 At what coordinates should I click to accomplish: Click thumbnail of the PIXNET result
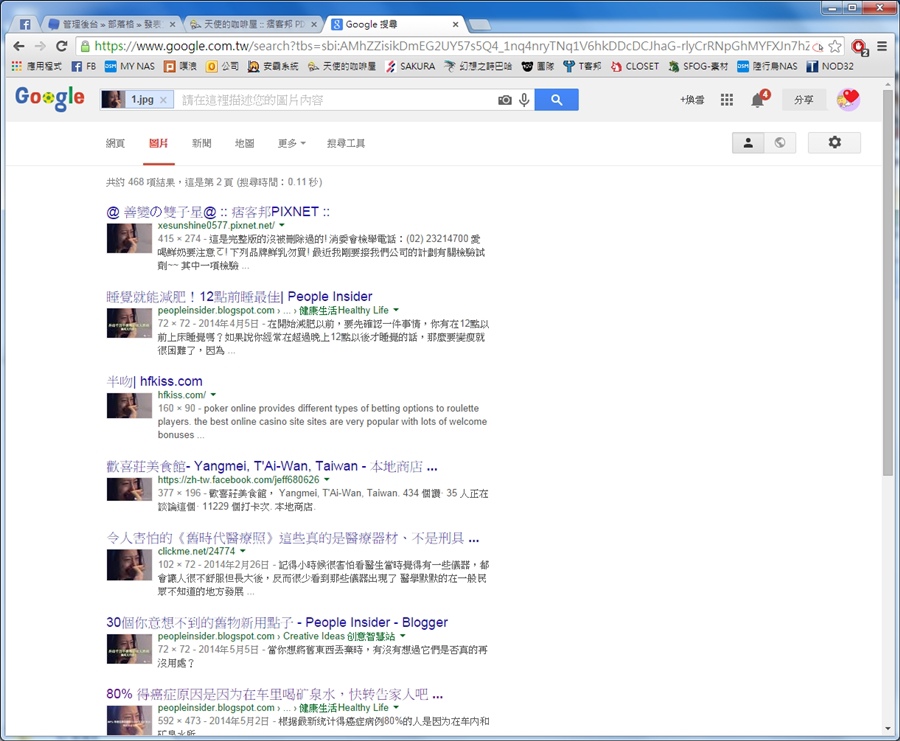[x=129, y=238]
